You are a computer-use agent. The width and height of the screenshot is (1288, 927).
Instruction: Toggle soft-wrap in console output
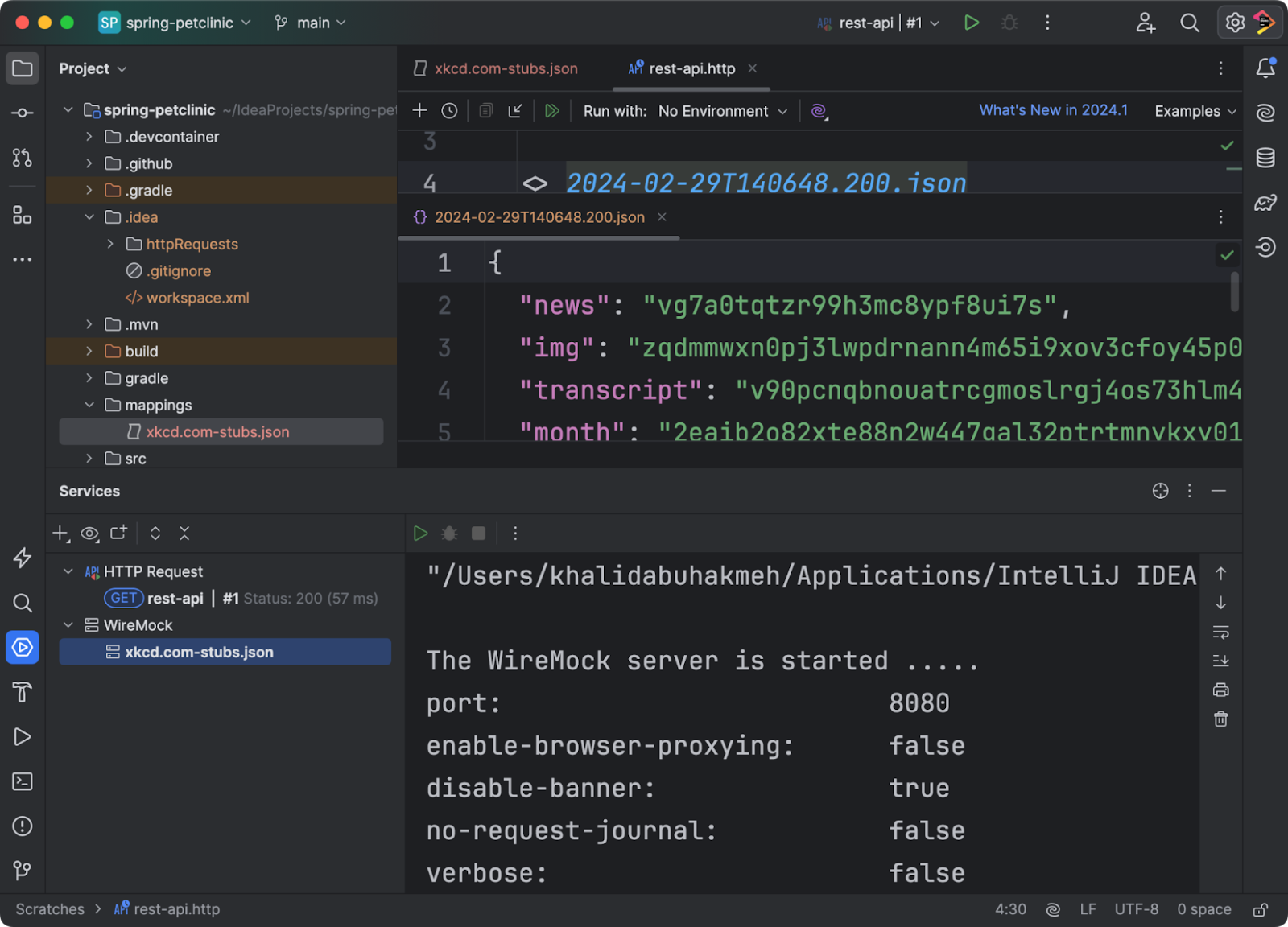pyautogui.click(x=1220, y=632)
